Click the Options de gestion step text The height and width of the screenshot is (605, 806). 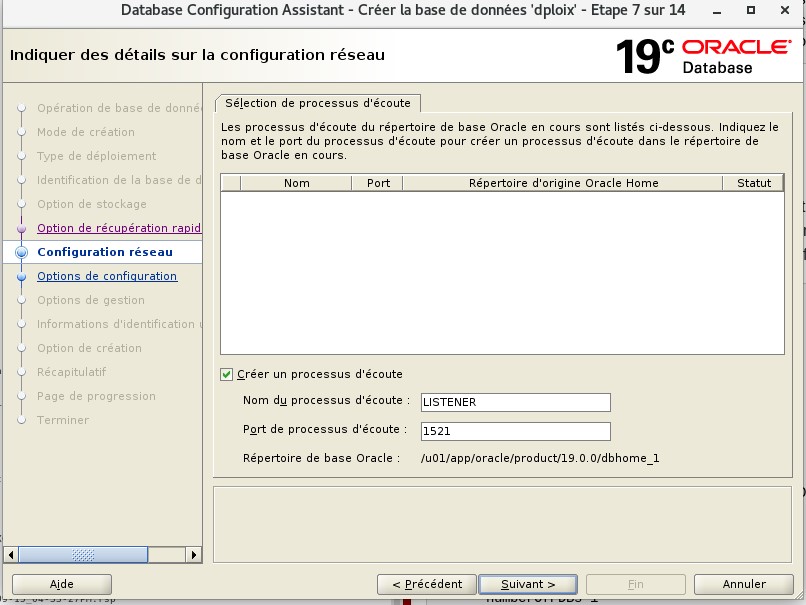pos(90,300)
